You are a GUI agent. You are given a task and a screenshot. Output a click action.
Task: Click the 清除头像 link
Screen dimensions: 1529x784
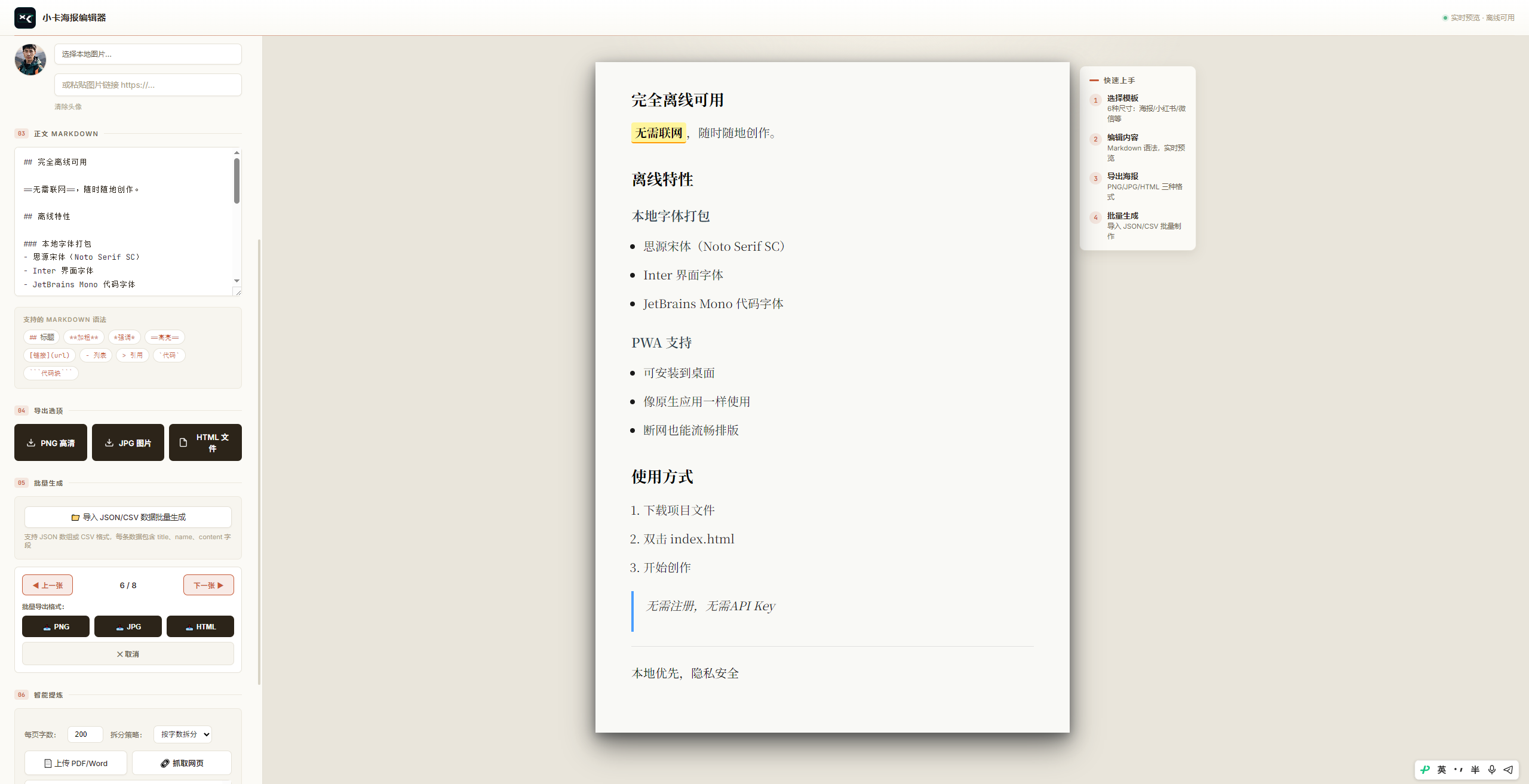[x=68, y=107]
